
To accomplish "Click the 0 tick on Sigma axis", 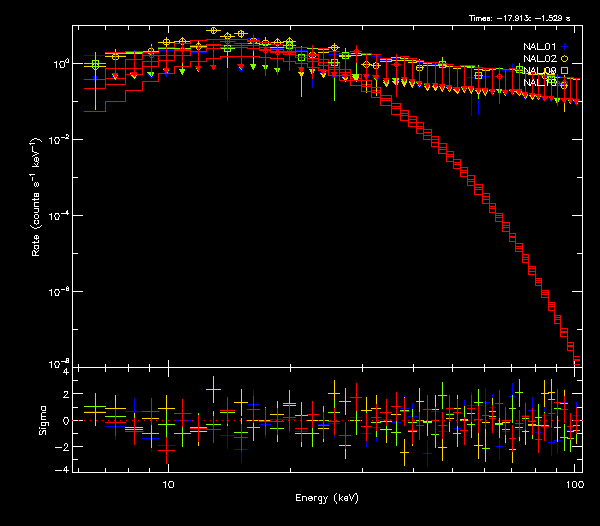I will [x=66, y=420].
